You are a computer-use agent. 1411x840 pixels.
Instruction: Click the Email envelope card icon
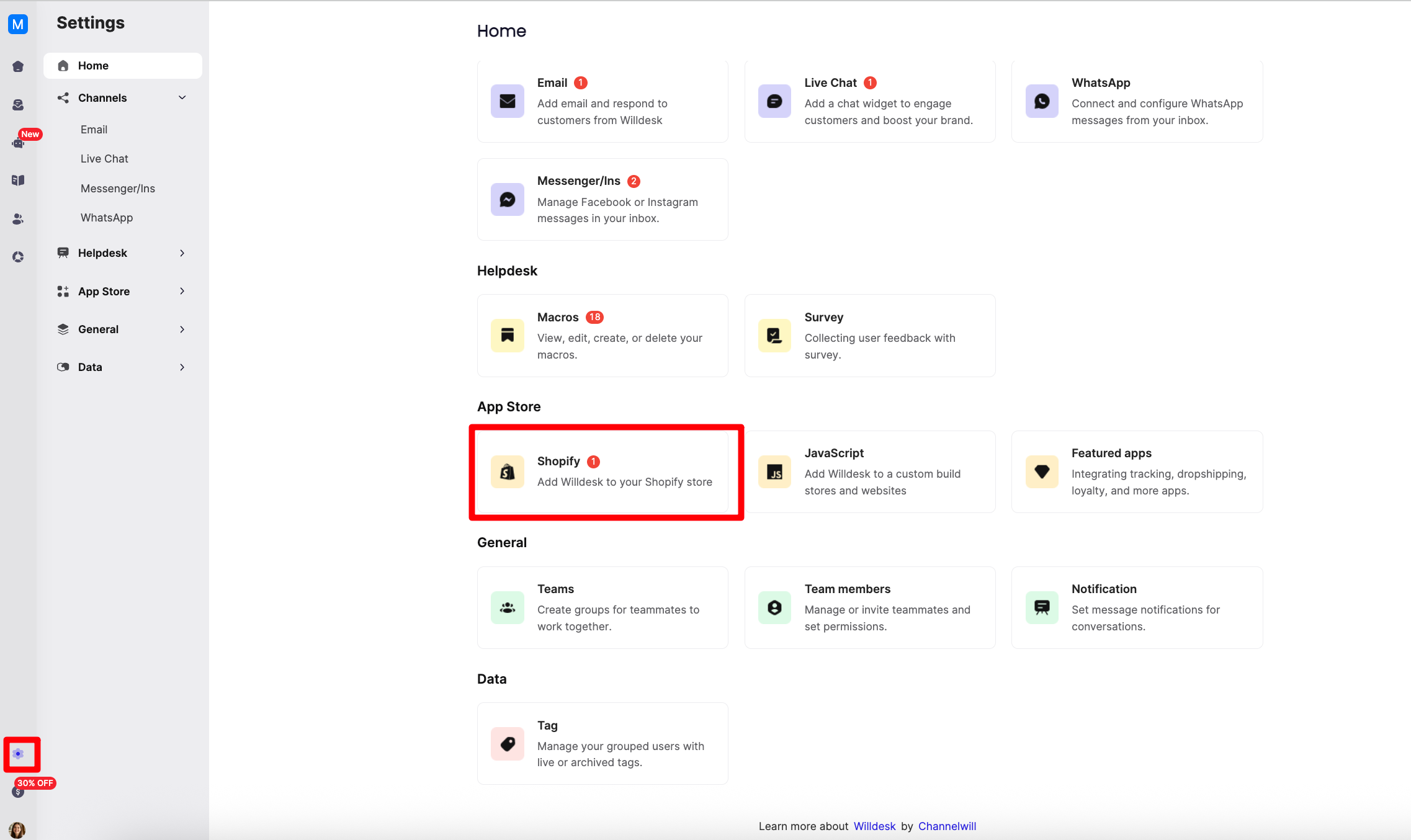pyautogui.click(x=508, y=101)
